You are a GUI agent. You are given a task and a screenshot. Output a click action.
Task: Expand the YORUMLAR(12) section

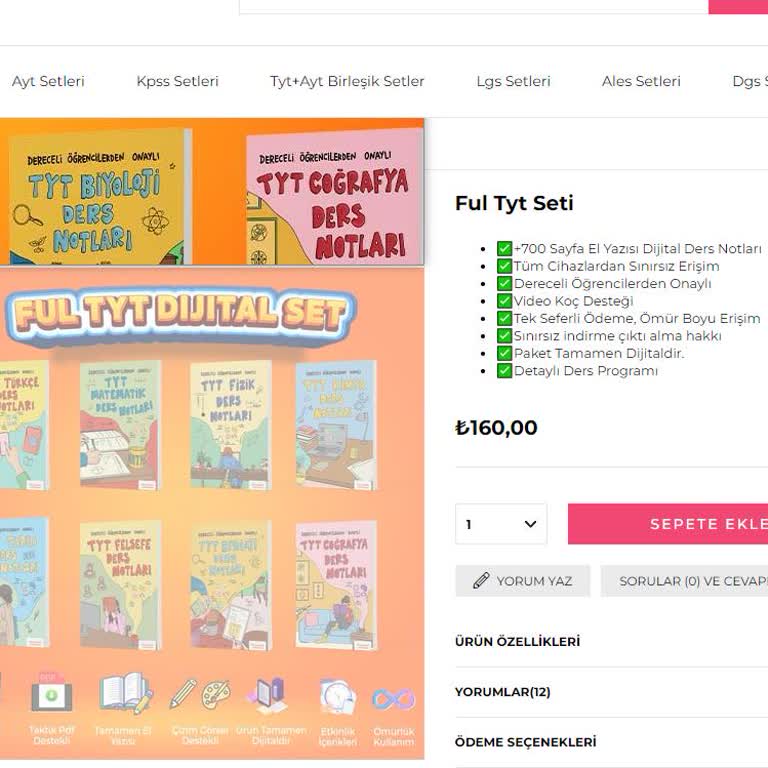pos(611,692)
